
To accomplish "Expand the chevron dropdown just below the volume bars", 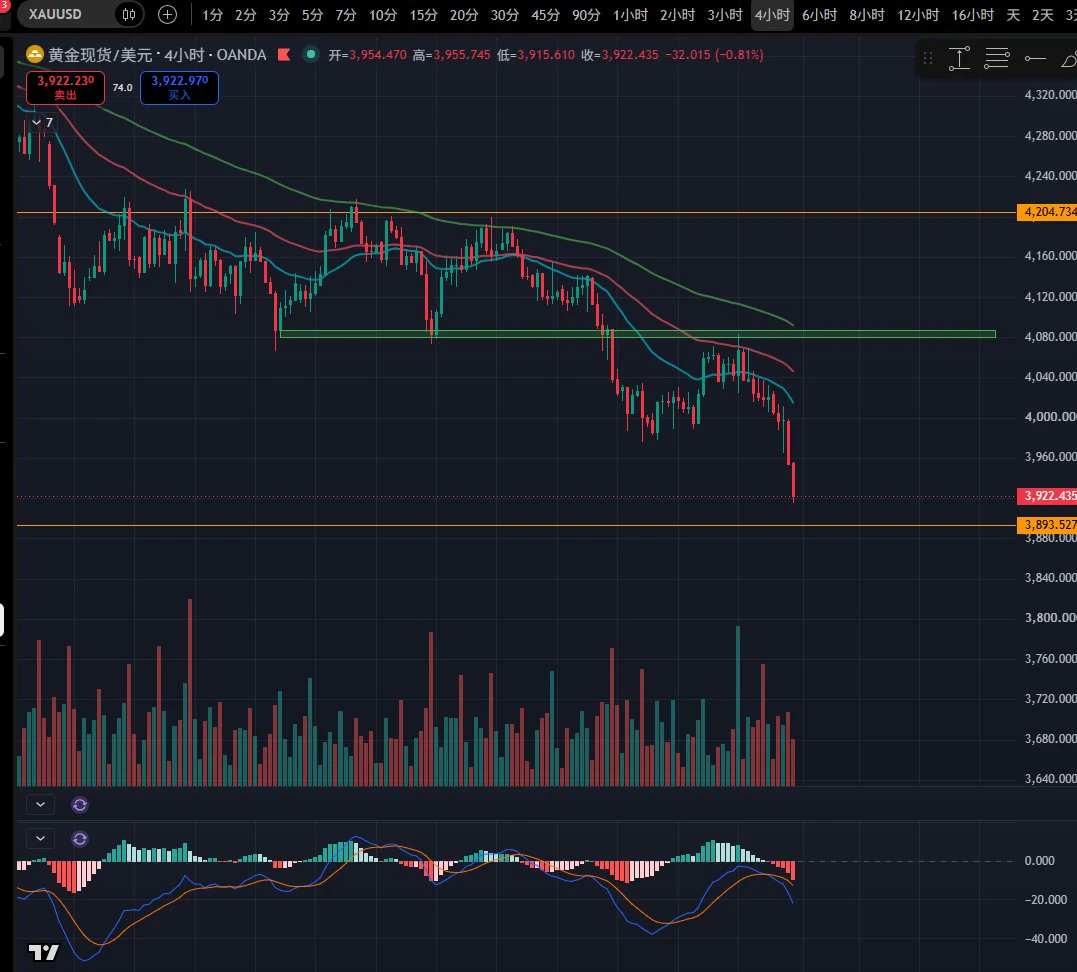I will click(x=41, y=804).
